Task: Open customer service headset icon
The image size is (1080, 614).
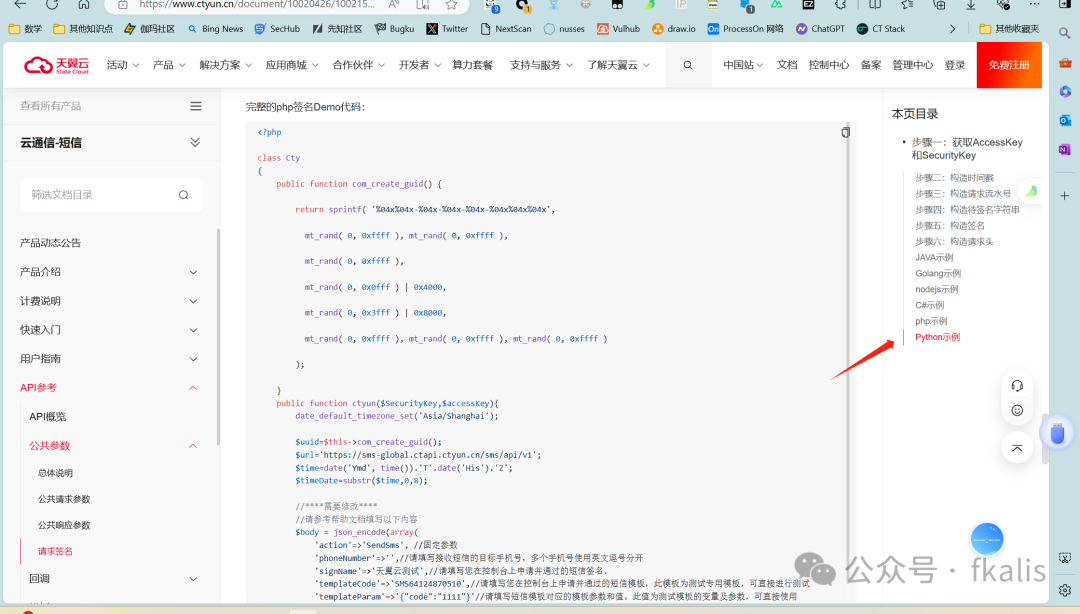Action: pos(1017,385)
